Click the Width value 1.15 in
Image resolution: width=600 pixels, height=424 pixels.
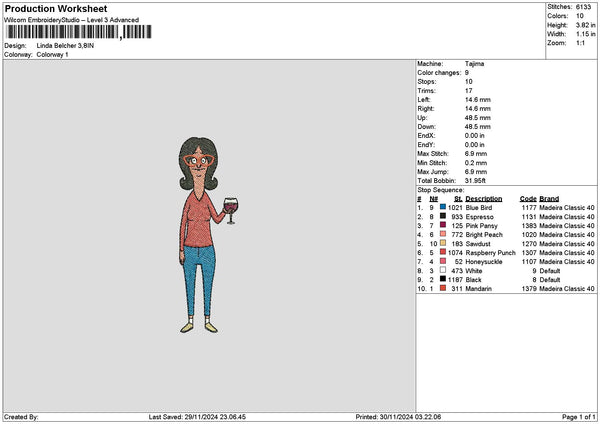point(585,34)
